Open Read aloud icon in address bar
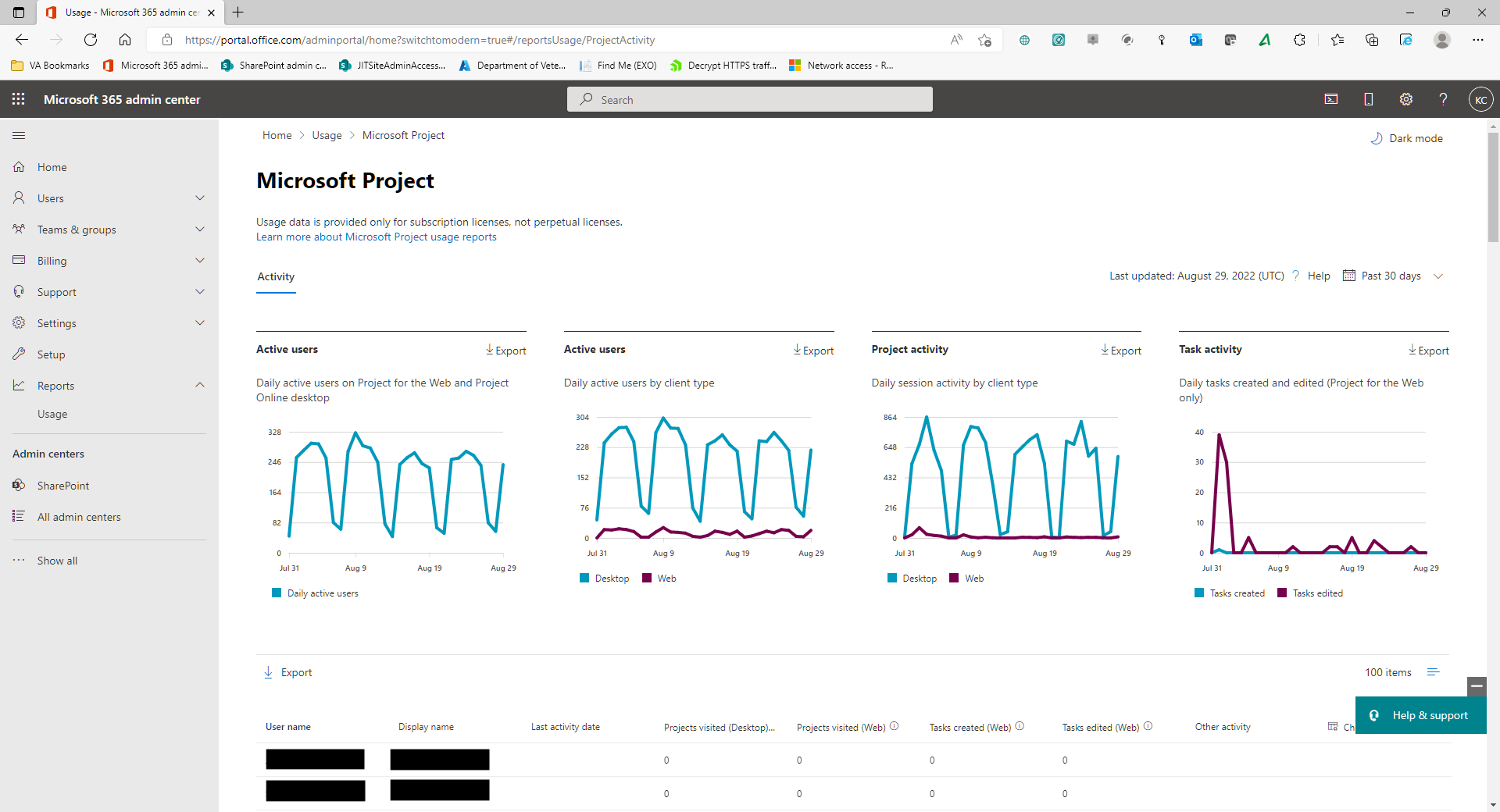The image size is (1500, 812). pos(956,40)
